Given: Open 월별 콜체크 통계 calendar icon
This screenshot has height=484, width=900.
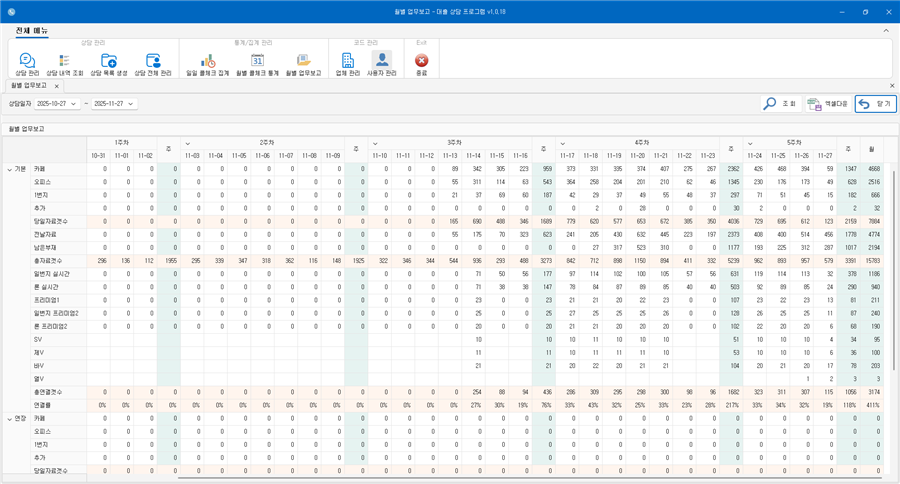Looking at the screenshot, I should pyautogui.click(x=257, y=64).
